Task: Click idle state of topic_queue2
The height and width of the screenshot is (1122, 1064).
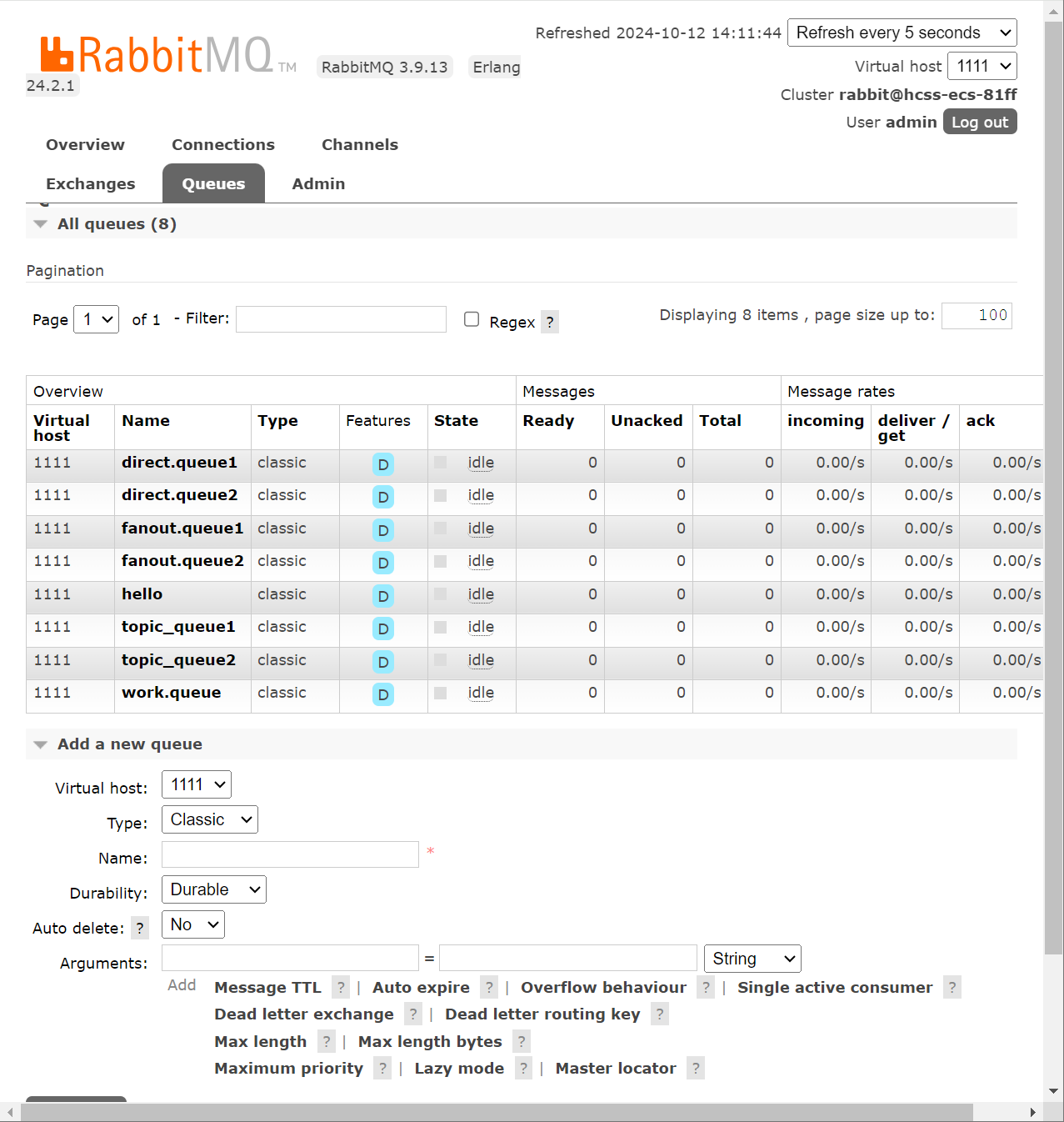Action: (481, 660)
